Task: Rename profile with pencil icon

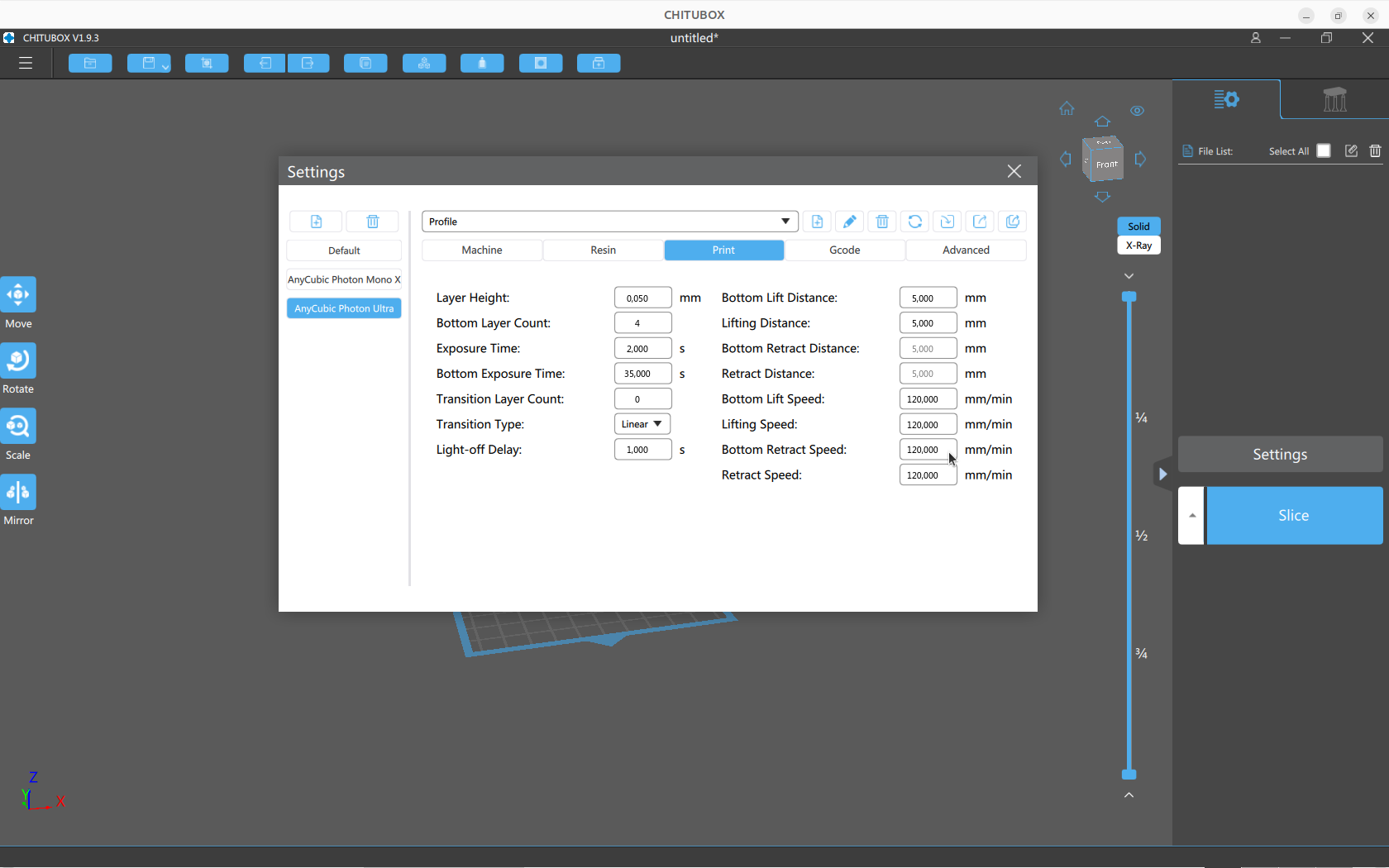Action: [849, 222]
